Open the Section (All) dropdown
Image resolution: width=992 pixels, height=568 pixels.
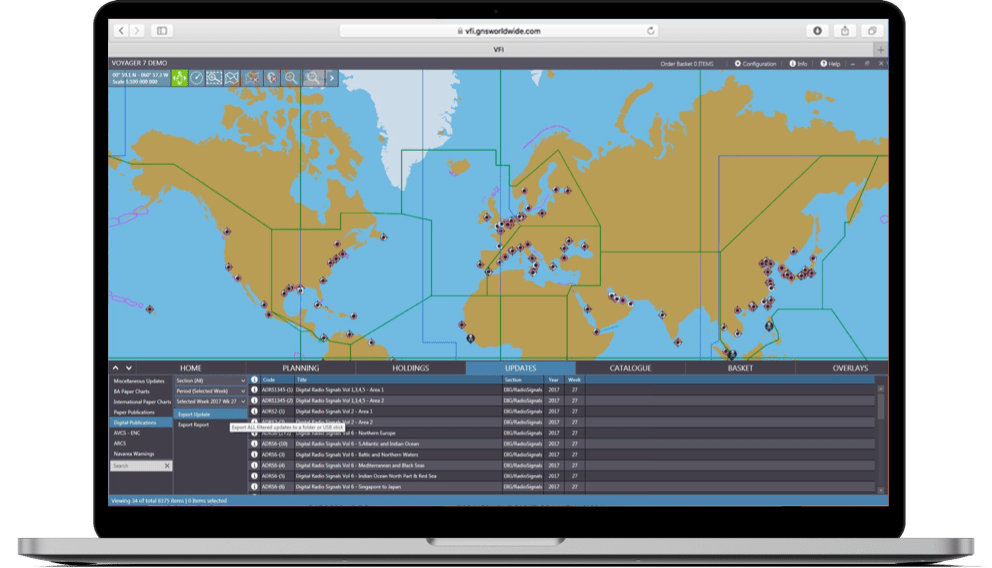pos(210,380)
